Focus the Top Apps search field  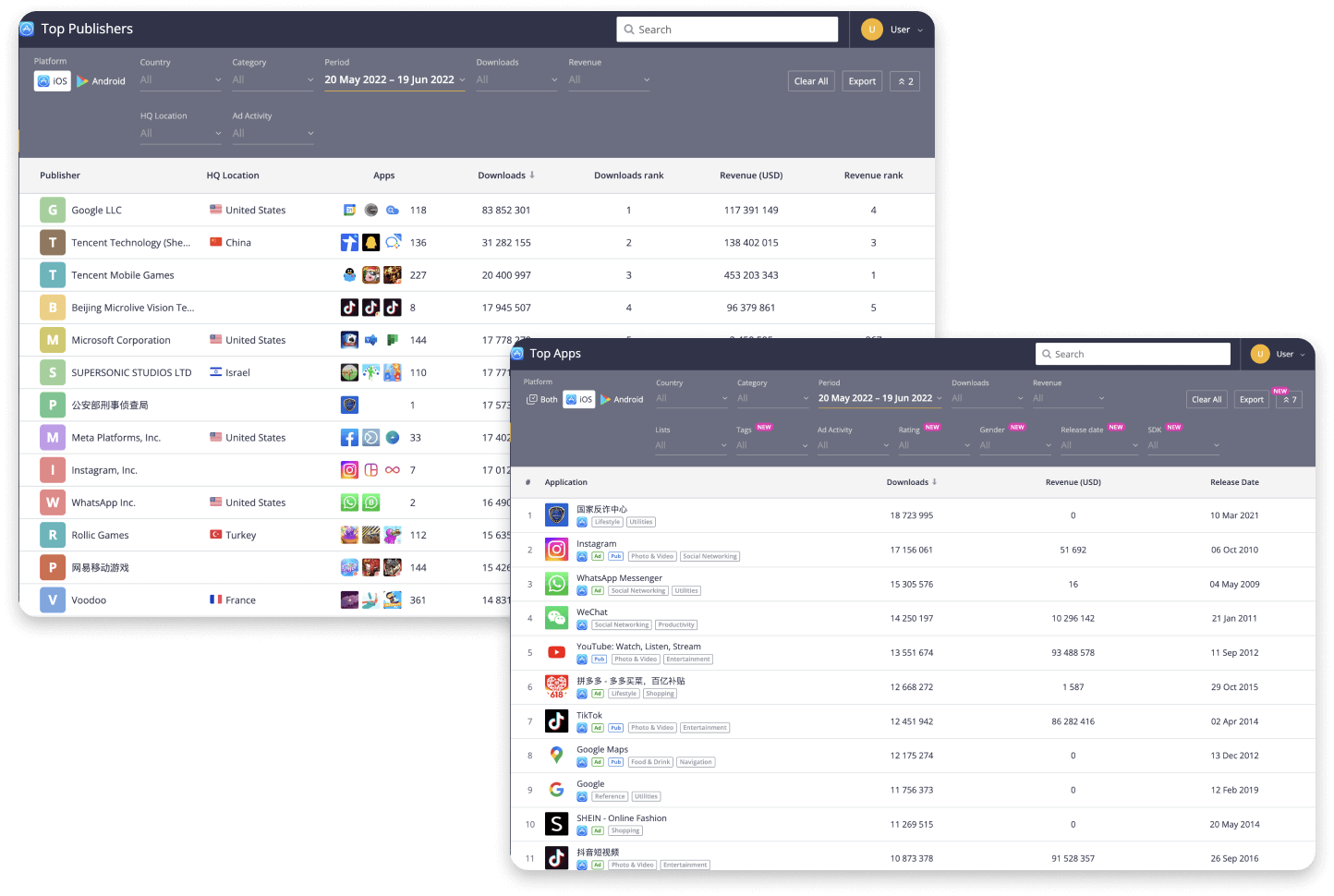point(1133,354)
